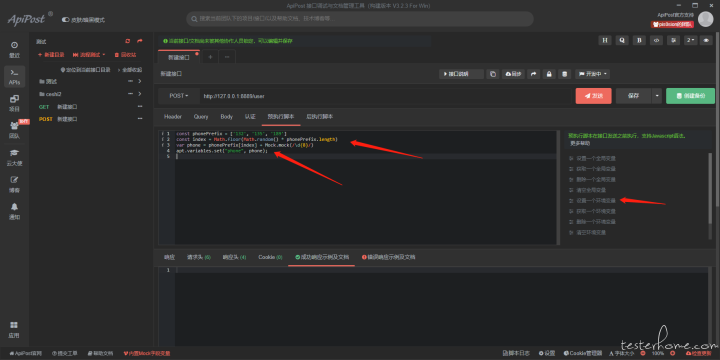Toggle the 皮肤/编辑模式 switch
Image resolution: width=720 pixels, height=360 pixels.
coord(65,20)
